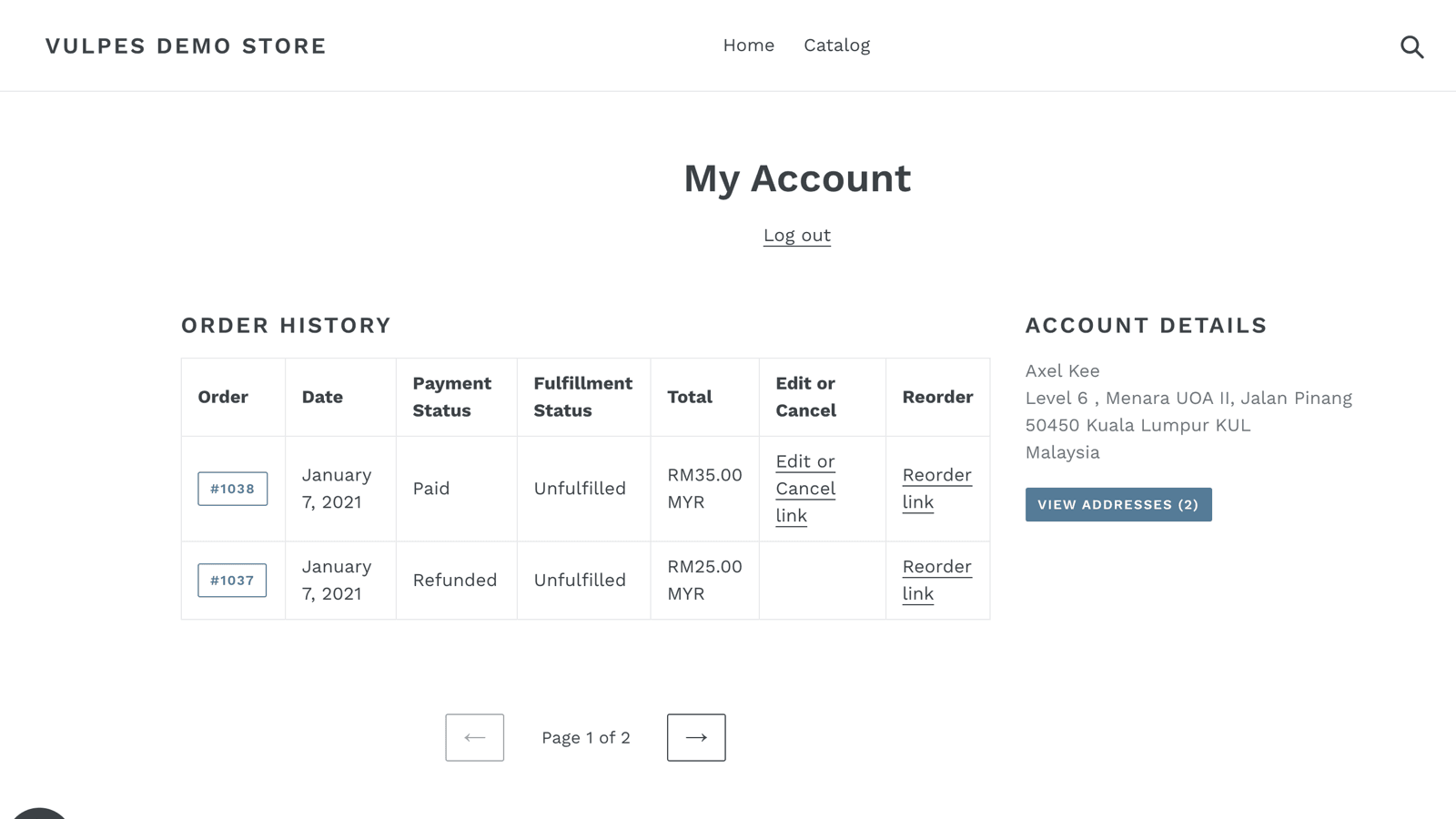Open order #1038 details
The width and height of the screenshot is (1456, 819).
tap(232, 489)
